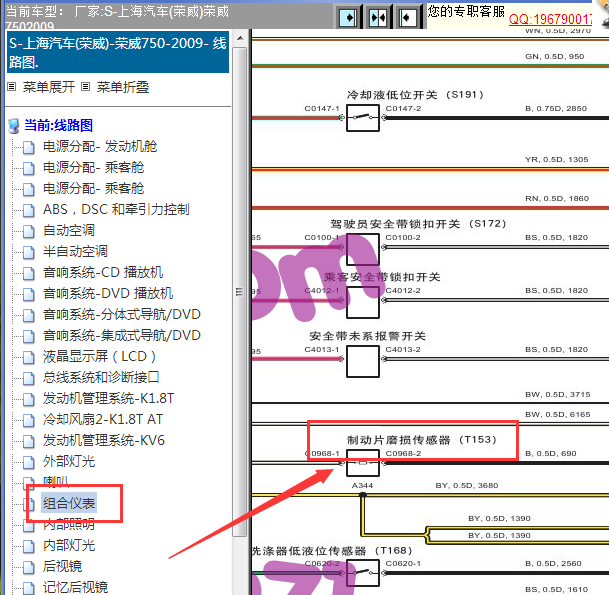Open 发动机管理系统-K1.8T diagram
Image resolution: width=609 pixels, height=595 pixels.
pyautogui.click(x=108, y=398)
